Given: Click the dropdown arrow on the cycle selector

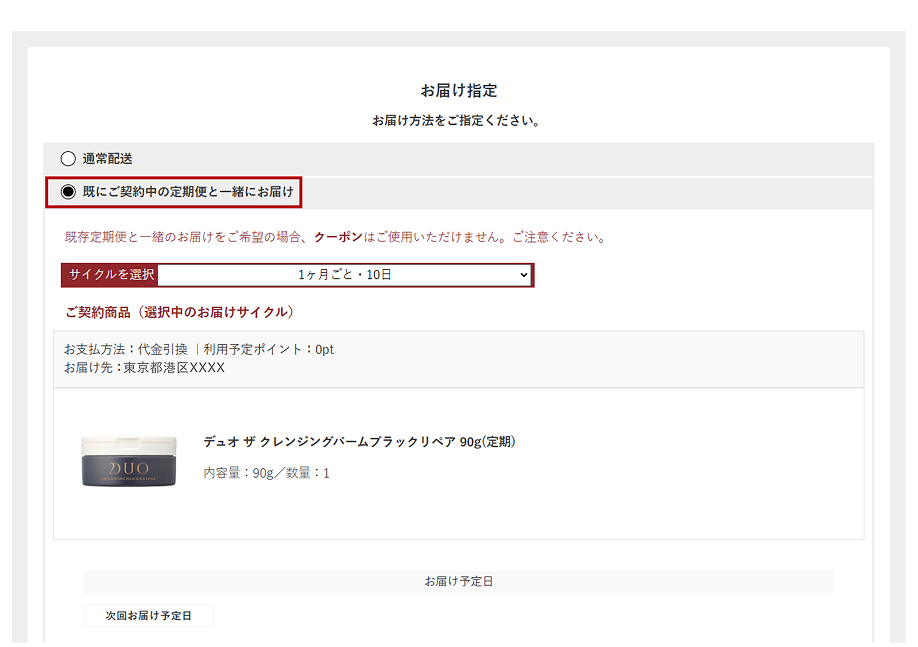Looking at the screenshot, I should pos(523,275).
